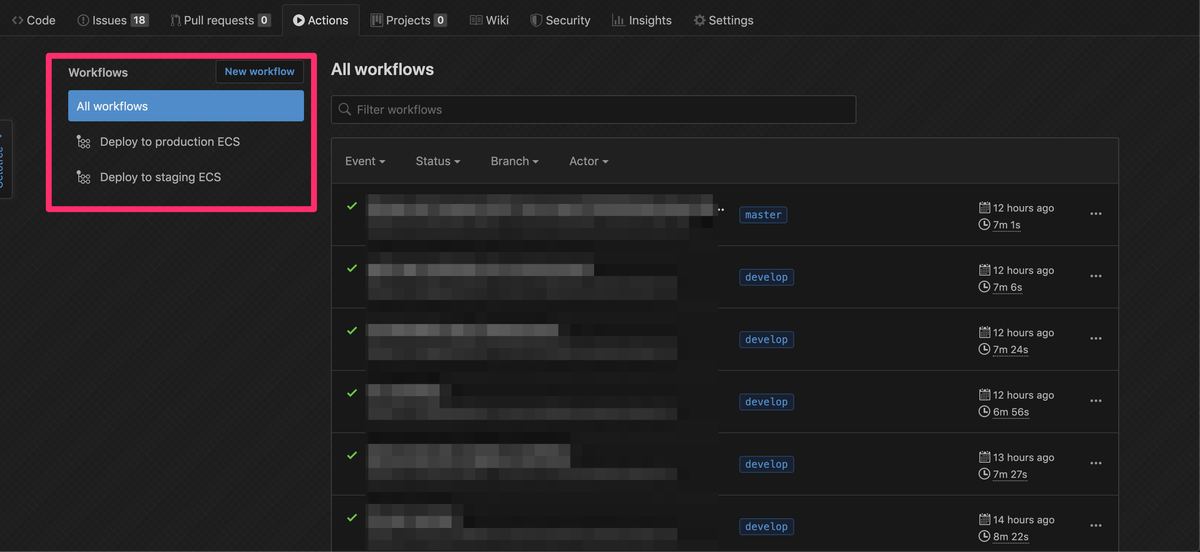Switch to the Issues tab

[113, 20]
